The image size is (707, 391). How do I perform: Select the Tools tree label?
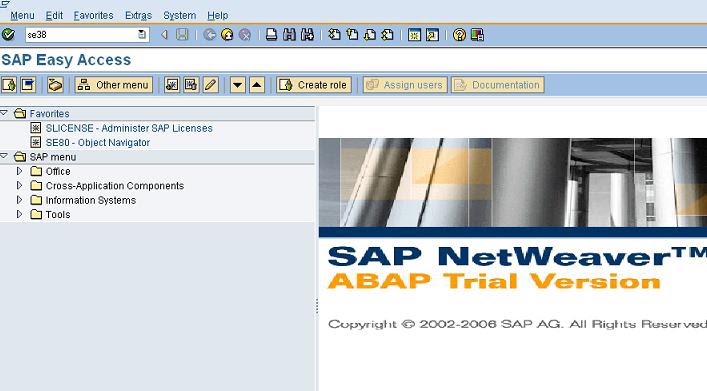pos(58,215)
